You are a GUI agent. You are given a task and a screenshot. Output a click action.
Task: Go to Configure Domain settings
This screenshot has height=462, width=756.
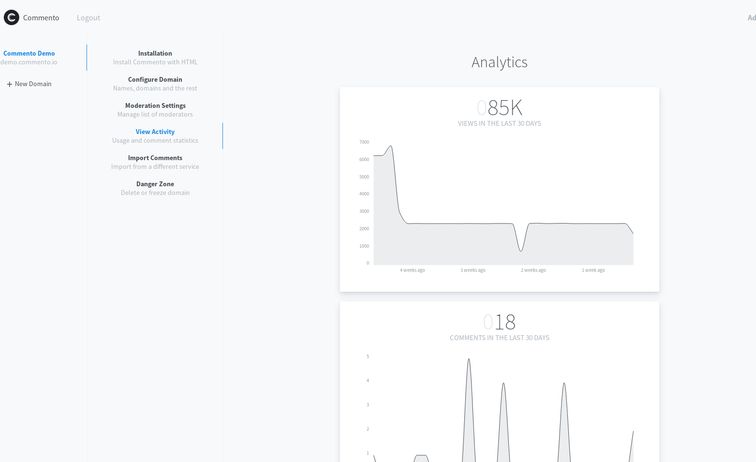155,79
